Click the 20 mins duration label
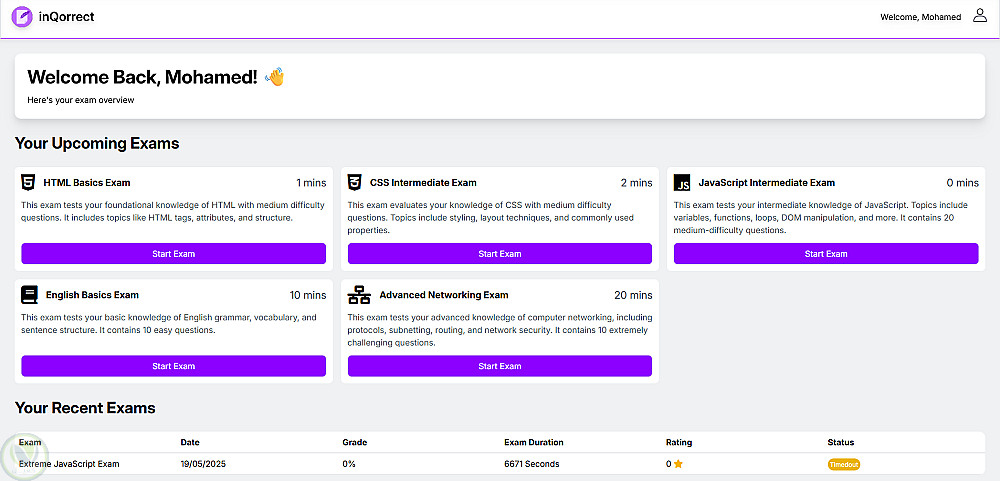1000x481 pixels. point(633,295)
